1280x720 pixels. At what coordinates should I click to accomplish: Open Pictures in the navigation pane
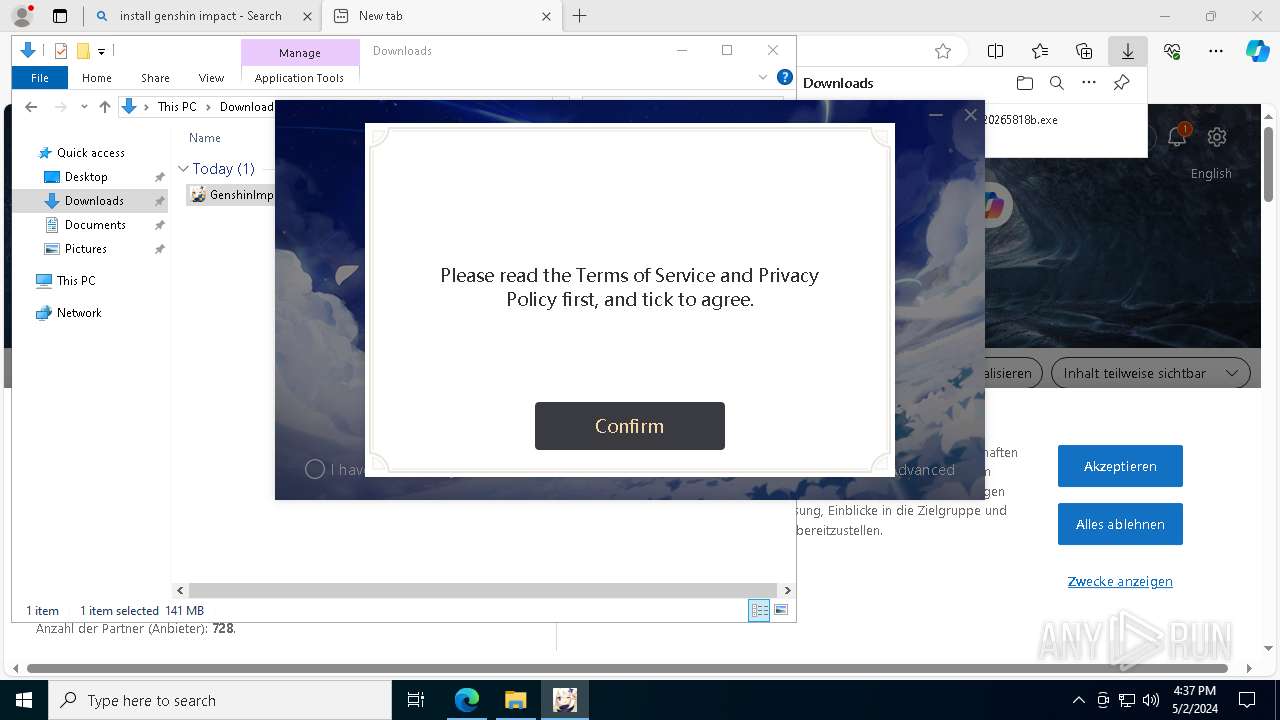[86, 249]
